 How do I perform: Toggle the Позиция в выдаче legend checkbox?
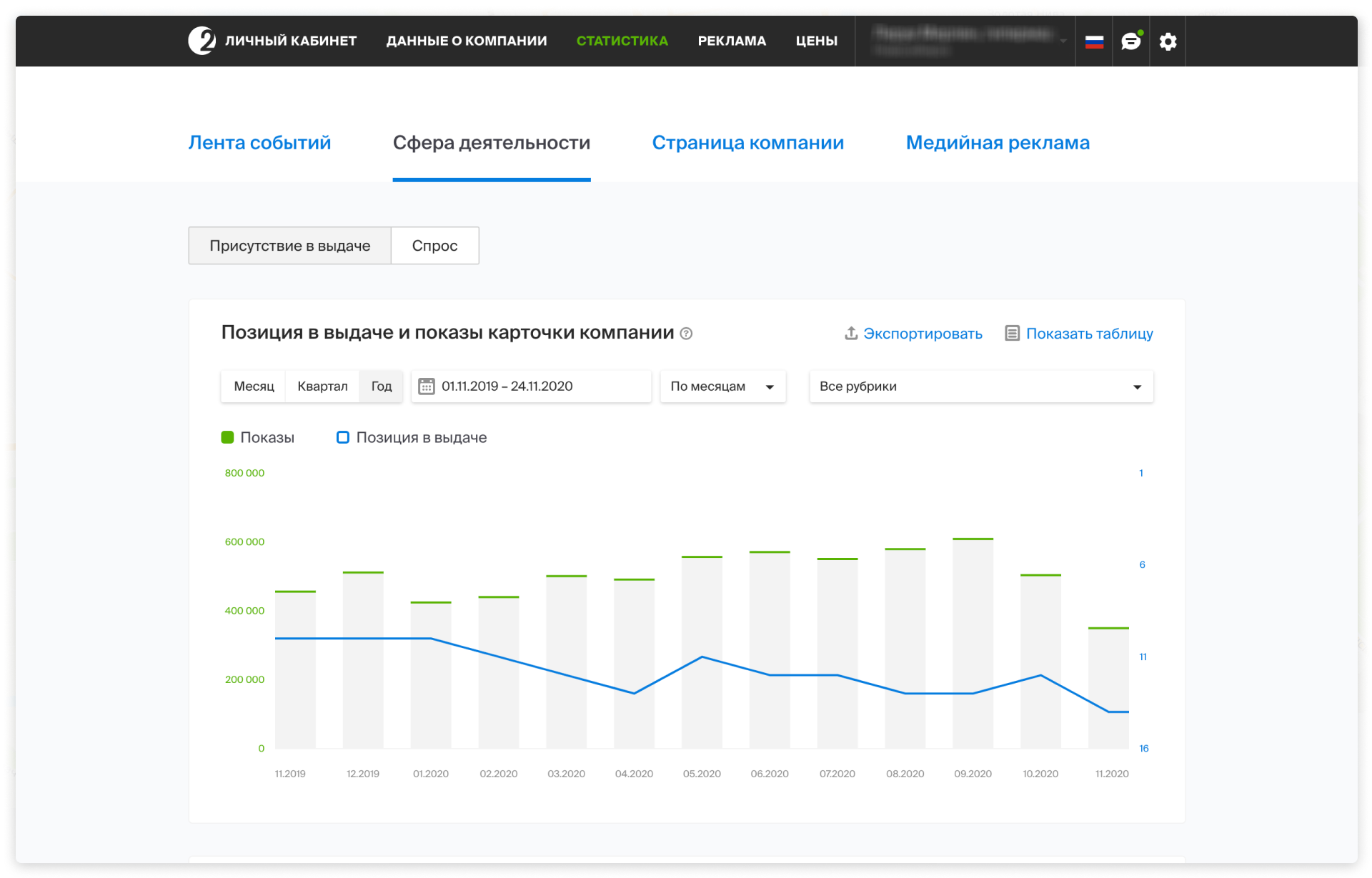coord(343,437)
